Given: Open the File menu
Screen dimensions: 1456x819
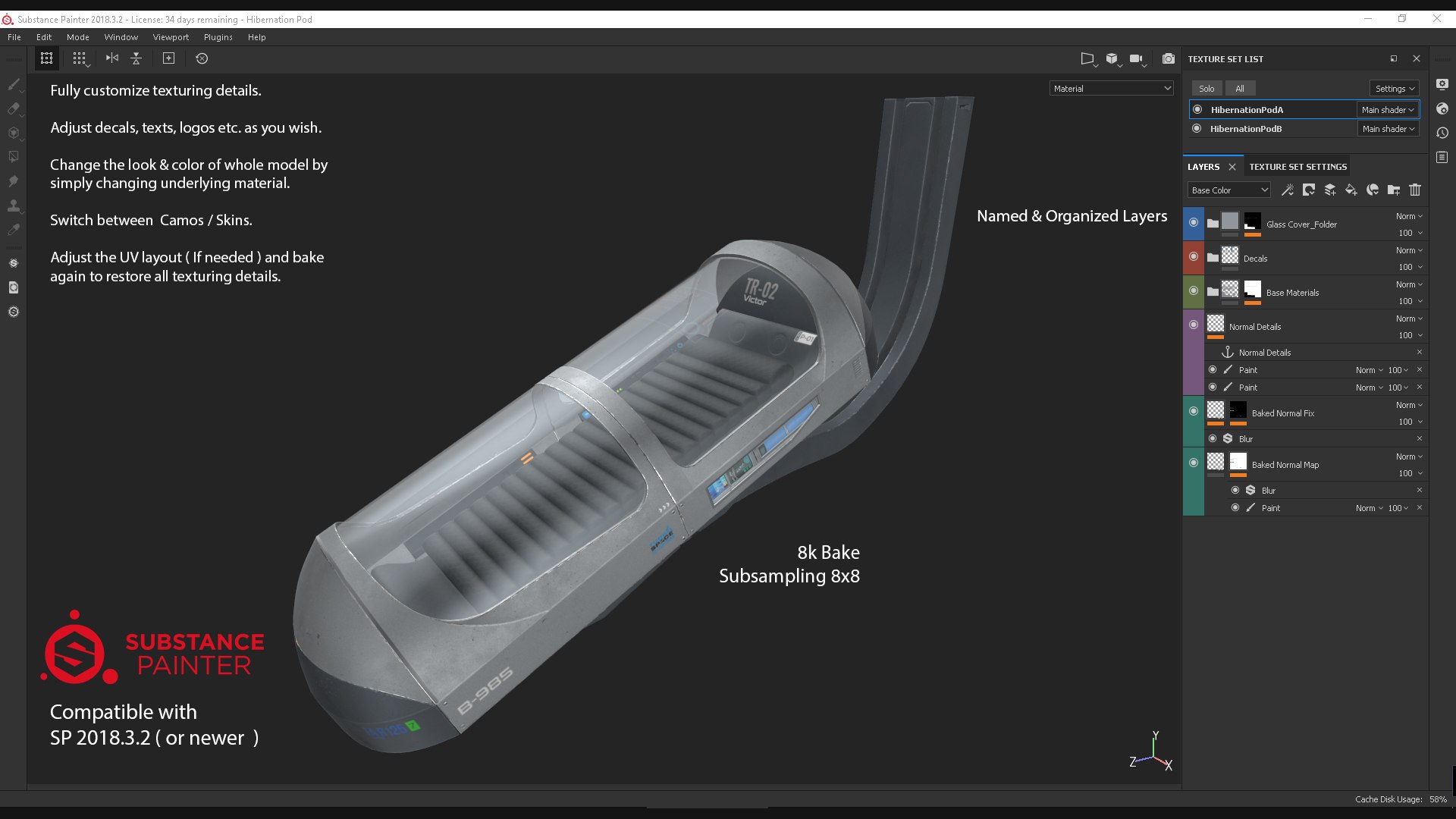Looking at the screenshot, I should pos(14,37).
